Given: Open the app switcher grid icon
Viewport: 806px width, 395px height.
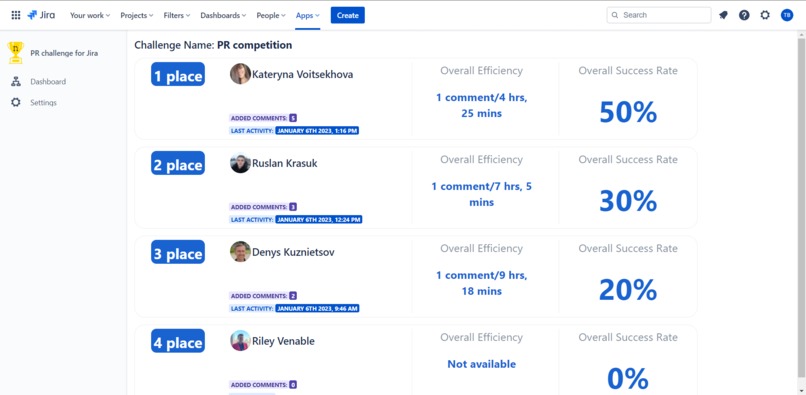Looking at the screenshot, I should [x=16, y=15].
